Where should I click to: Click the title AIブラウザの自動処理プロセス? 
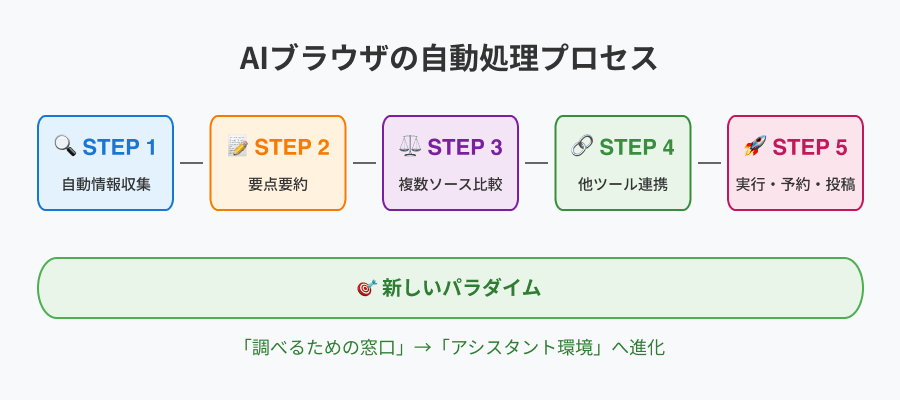[x=448, y=59]
